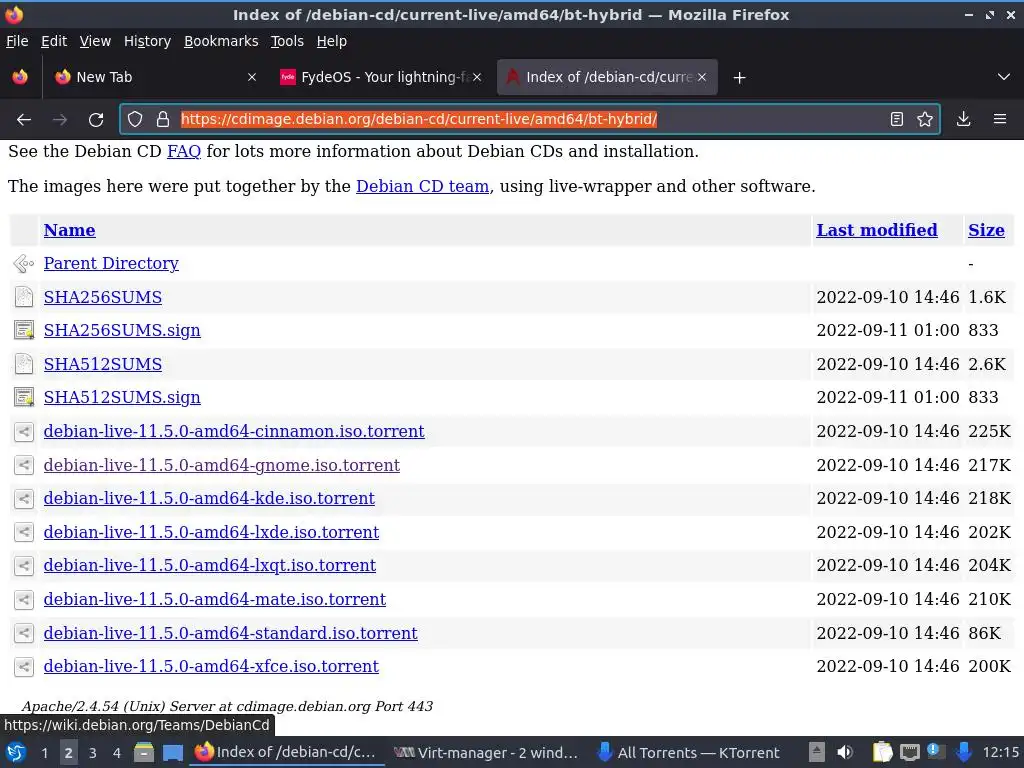Screen dimensions: 1024x768
Task: Go back with the back arrow
Action: (x=24, y=120)
